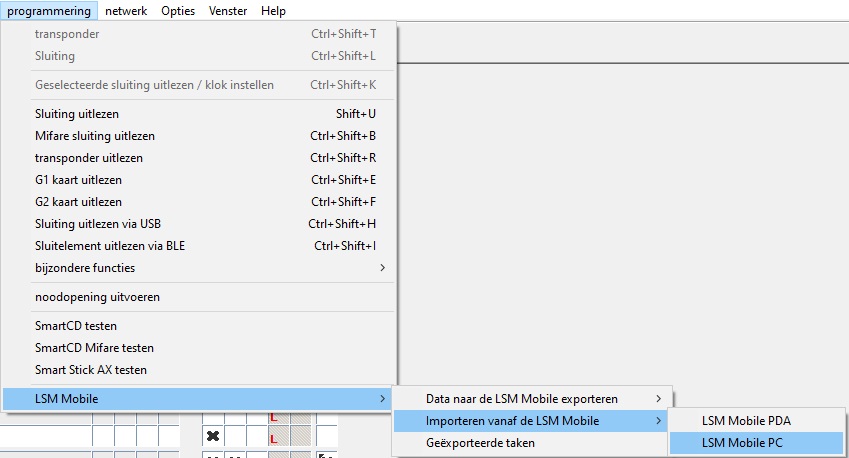
Task: Open the Help menu
Action: tap(273, 11)
